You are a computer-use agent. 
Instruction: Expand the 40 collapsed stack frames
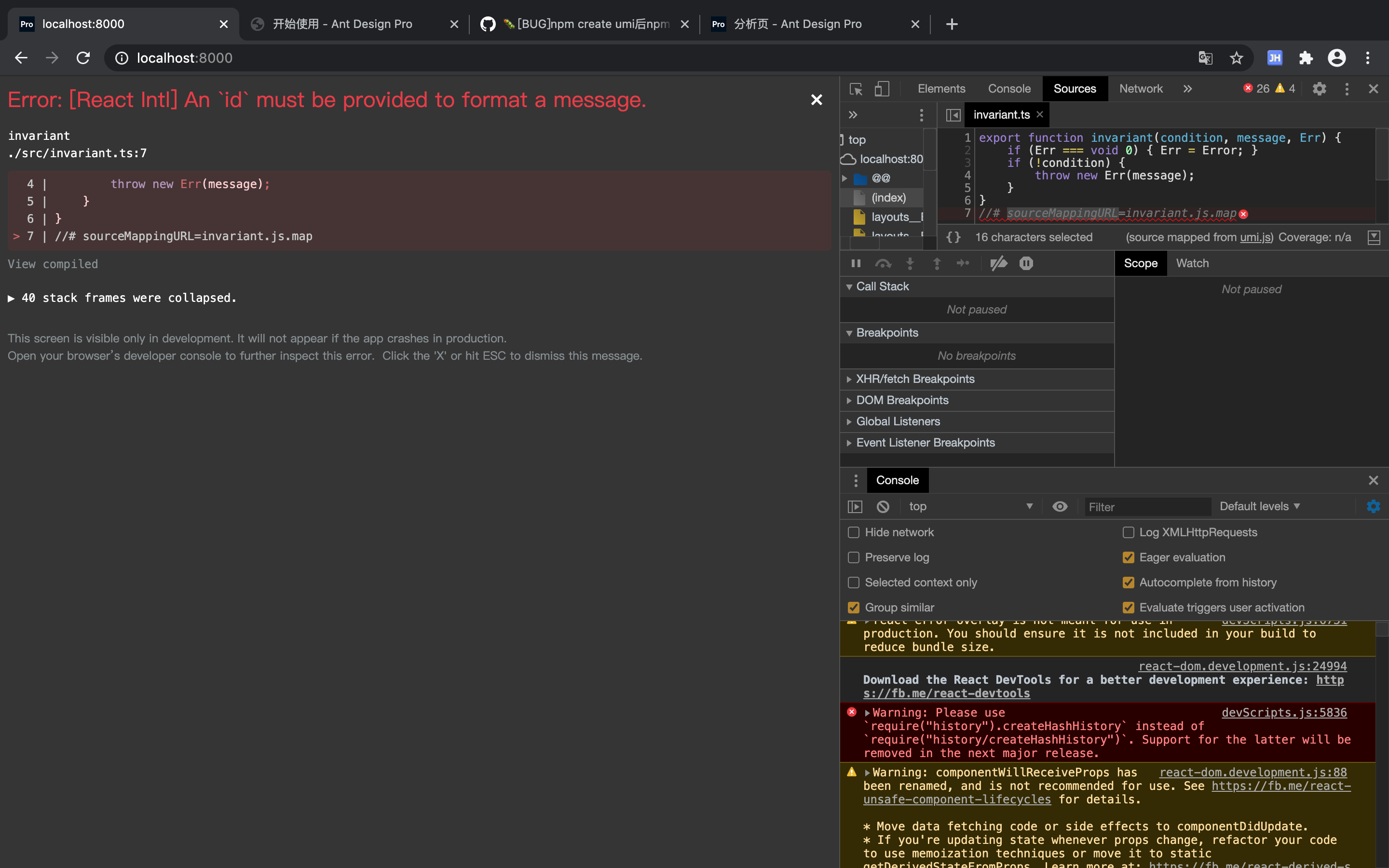click(x=122, y=298)
